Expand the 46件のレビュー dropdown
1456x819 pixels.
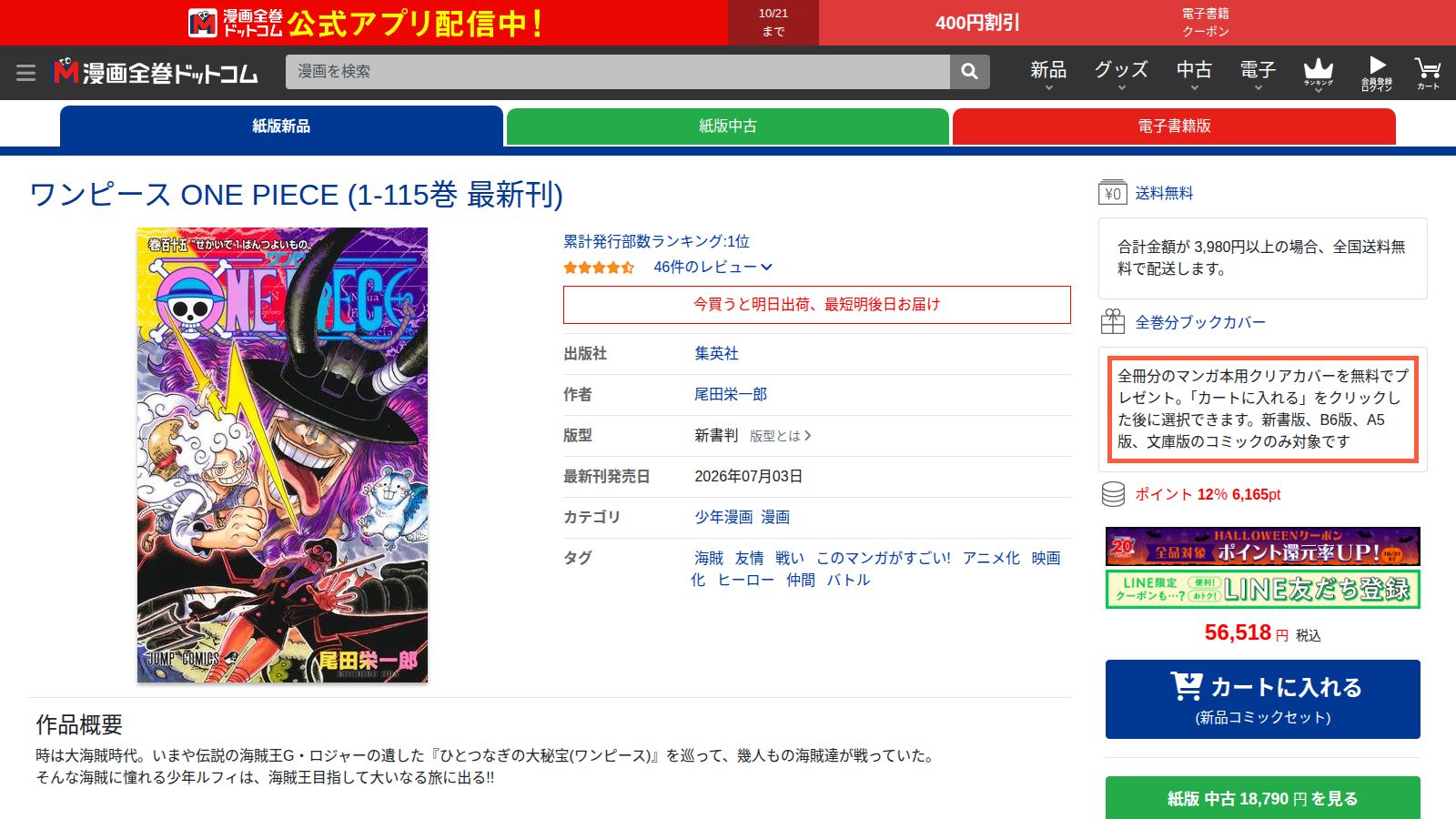tap(713, 267)
